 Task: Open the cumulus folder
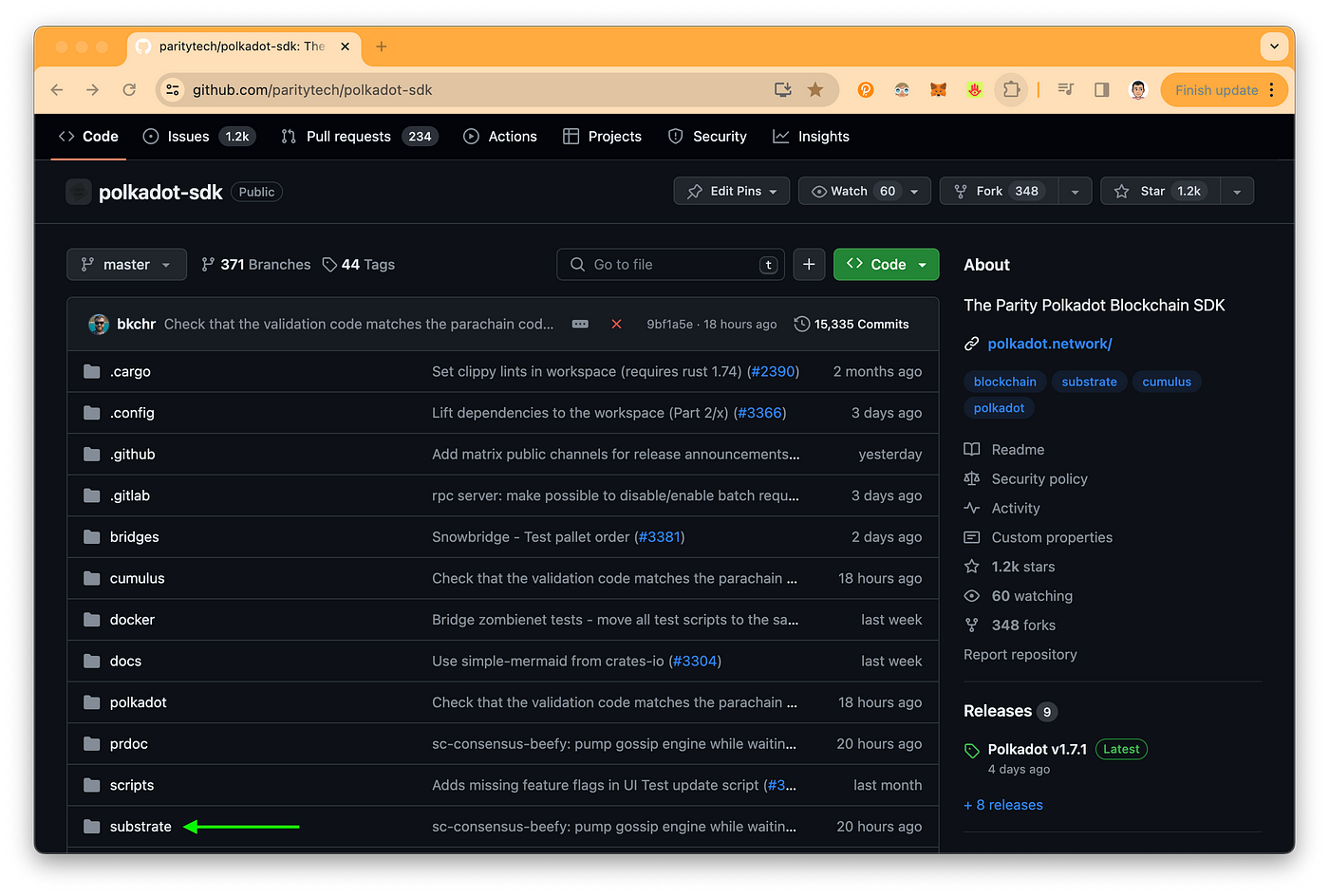(x=137, y=579)
